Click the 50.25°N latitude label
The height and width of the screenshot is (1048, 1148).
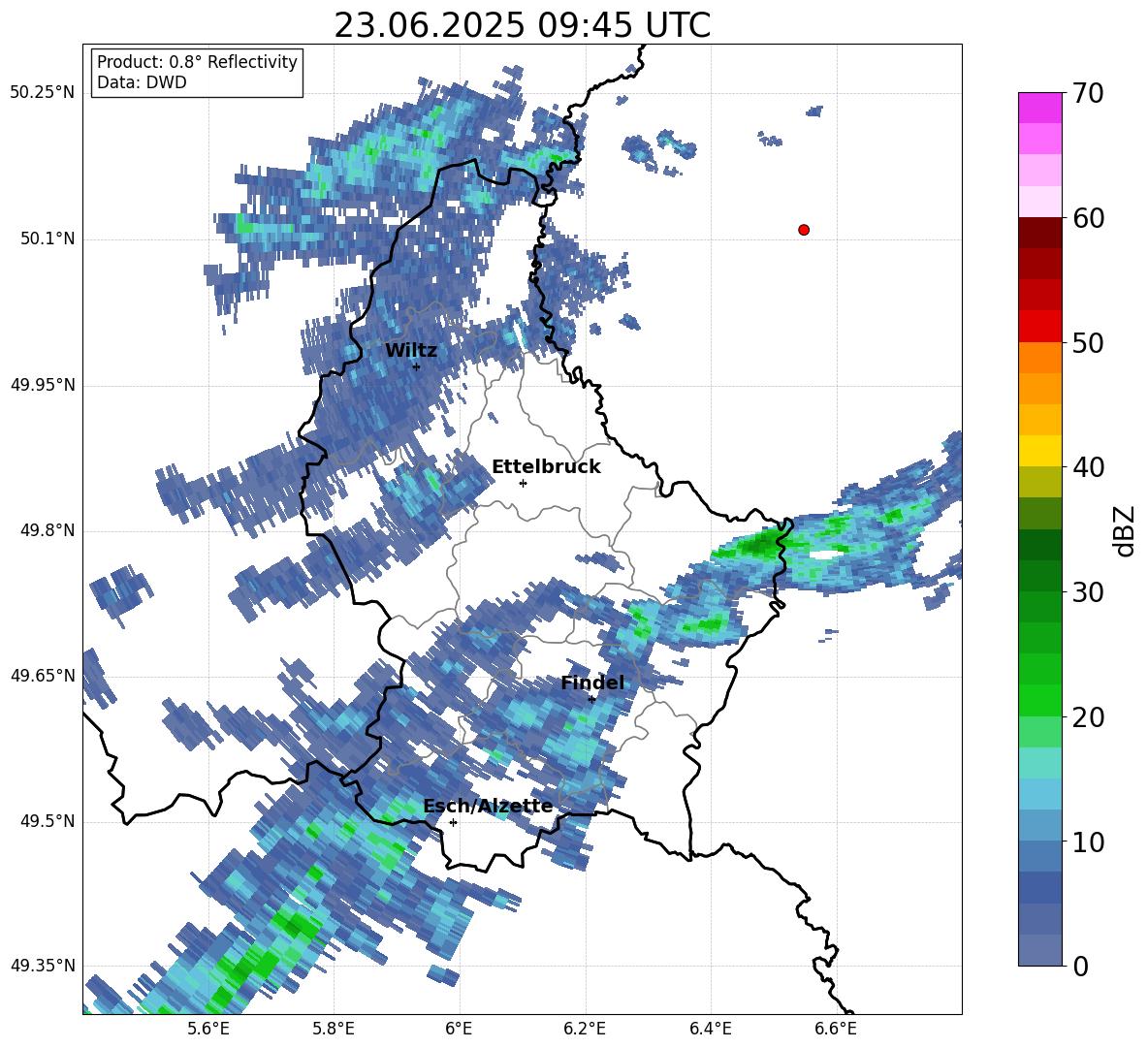click(43, 93)
